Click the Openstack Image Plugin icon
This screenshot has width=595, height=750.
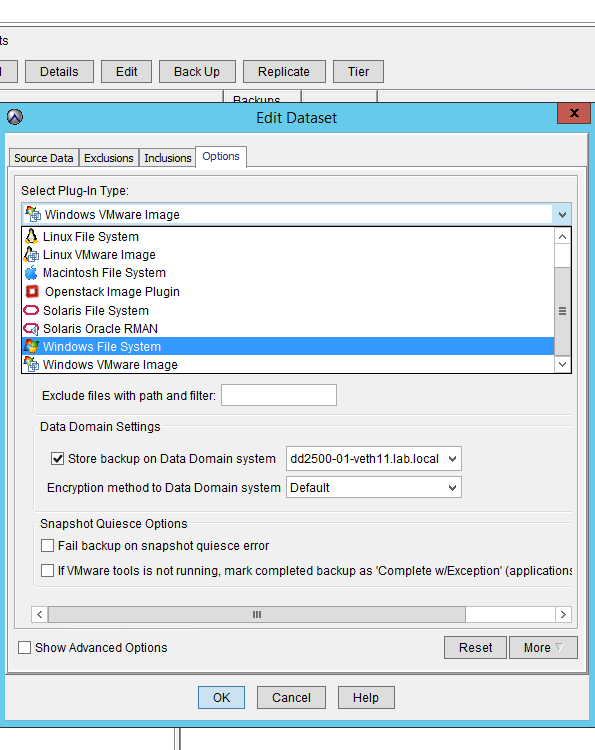click(32, 291)
